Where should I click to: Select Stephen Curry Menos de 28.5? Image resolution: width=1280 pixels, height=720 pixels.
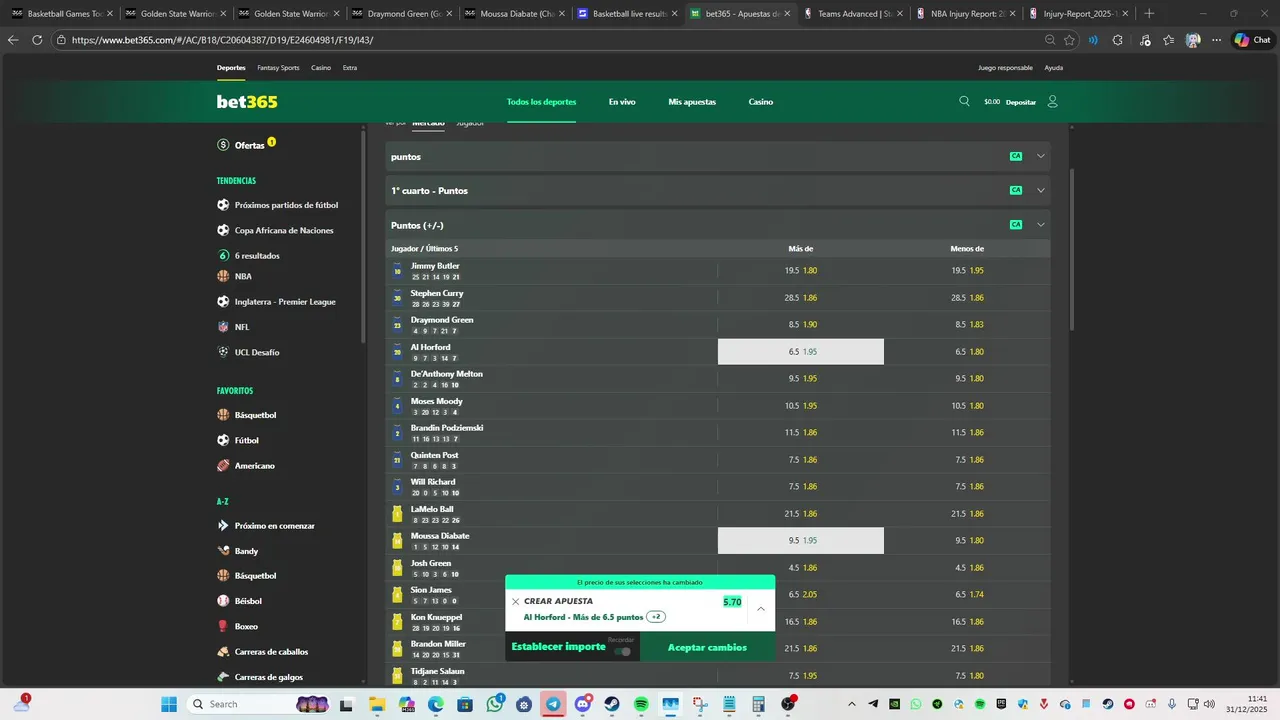967,298
